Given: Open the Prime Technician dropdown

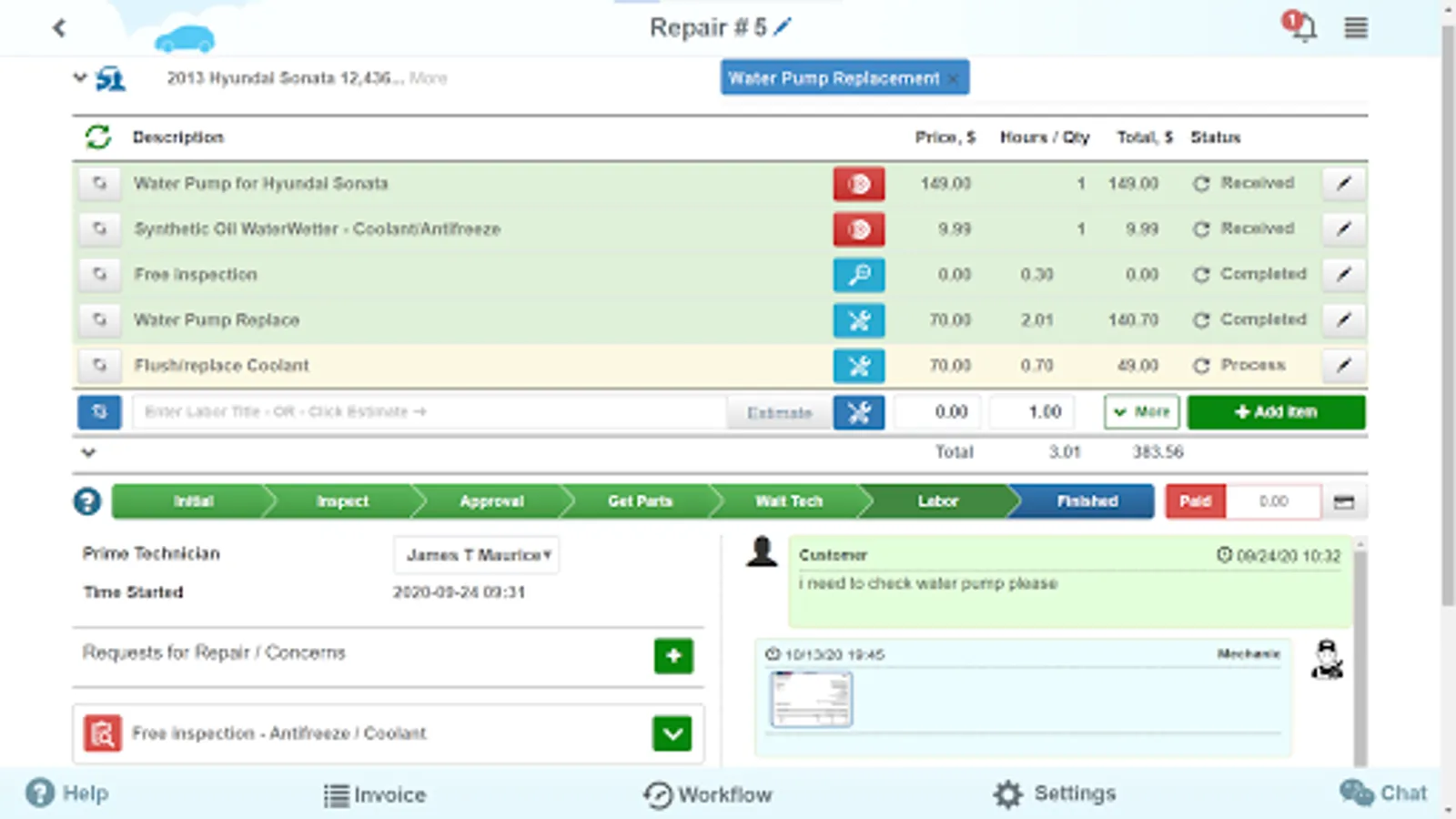Looking at the screenshot, I should pyautogui.click(x=477, y=554).
